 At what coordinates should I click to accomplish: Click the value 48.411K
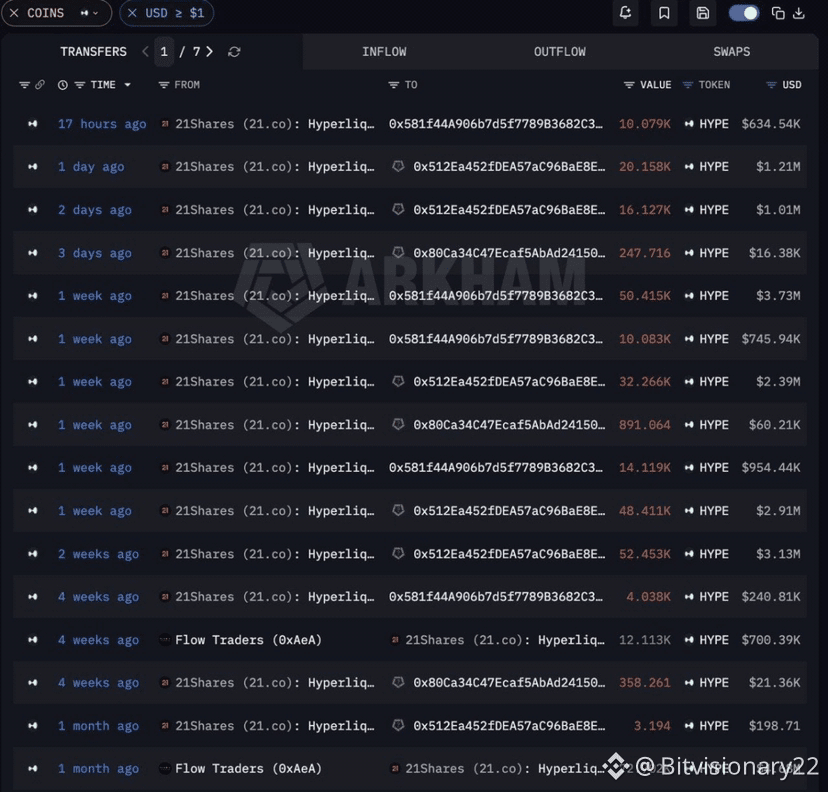tap(645, 511)
